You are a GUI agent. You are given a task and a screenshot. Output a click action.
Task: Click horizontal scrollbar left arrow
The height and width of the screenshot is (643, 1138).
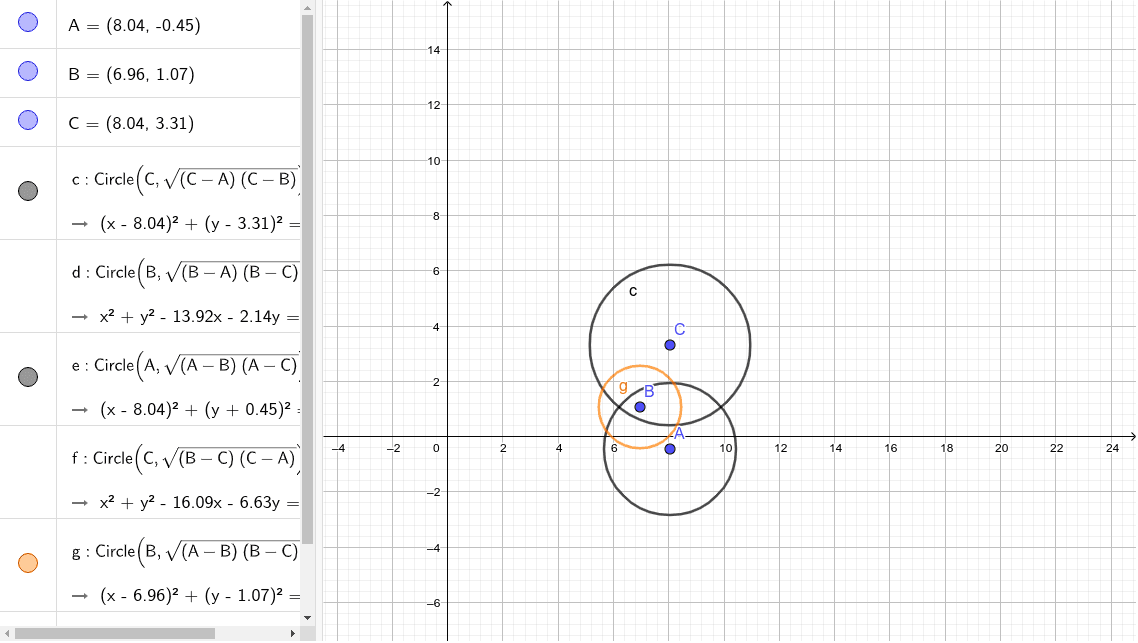pos(9,633)
